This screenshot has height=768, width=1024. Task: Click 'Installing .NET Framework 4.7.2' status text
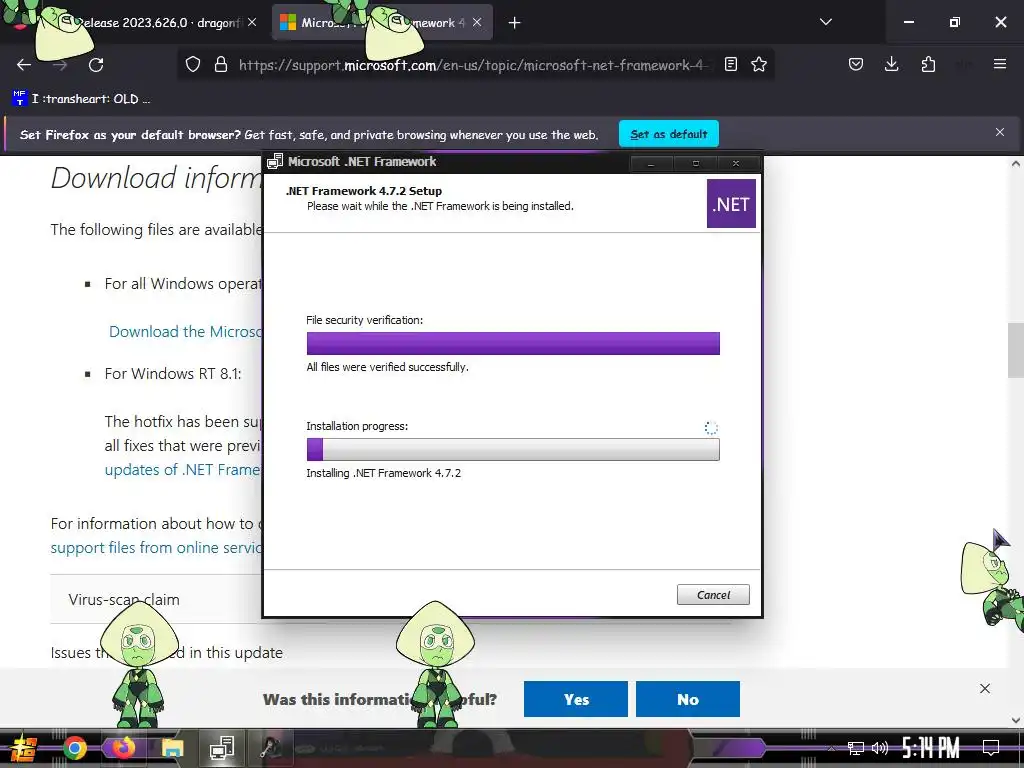pos(383,473)
